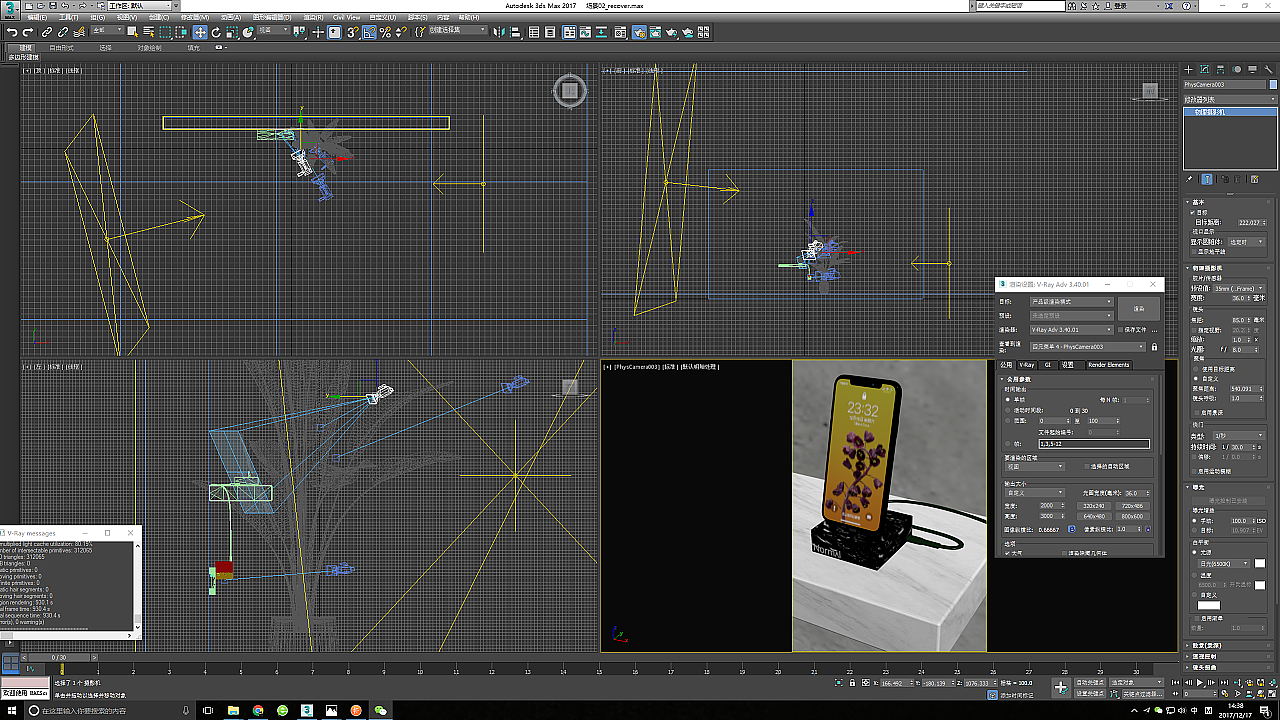Choose the 800x600 output size preset
This screenshot has height=720, width=1280.
[x=1132, y=516]
